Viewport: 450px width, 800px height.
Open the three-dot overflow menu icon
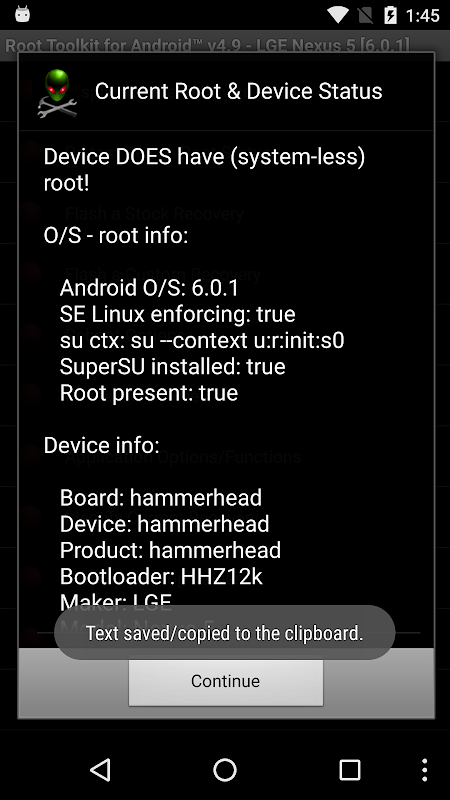[x=424, y=769]
